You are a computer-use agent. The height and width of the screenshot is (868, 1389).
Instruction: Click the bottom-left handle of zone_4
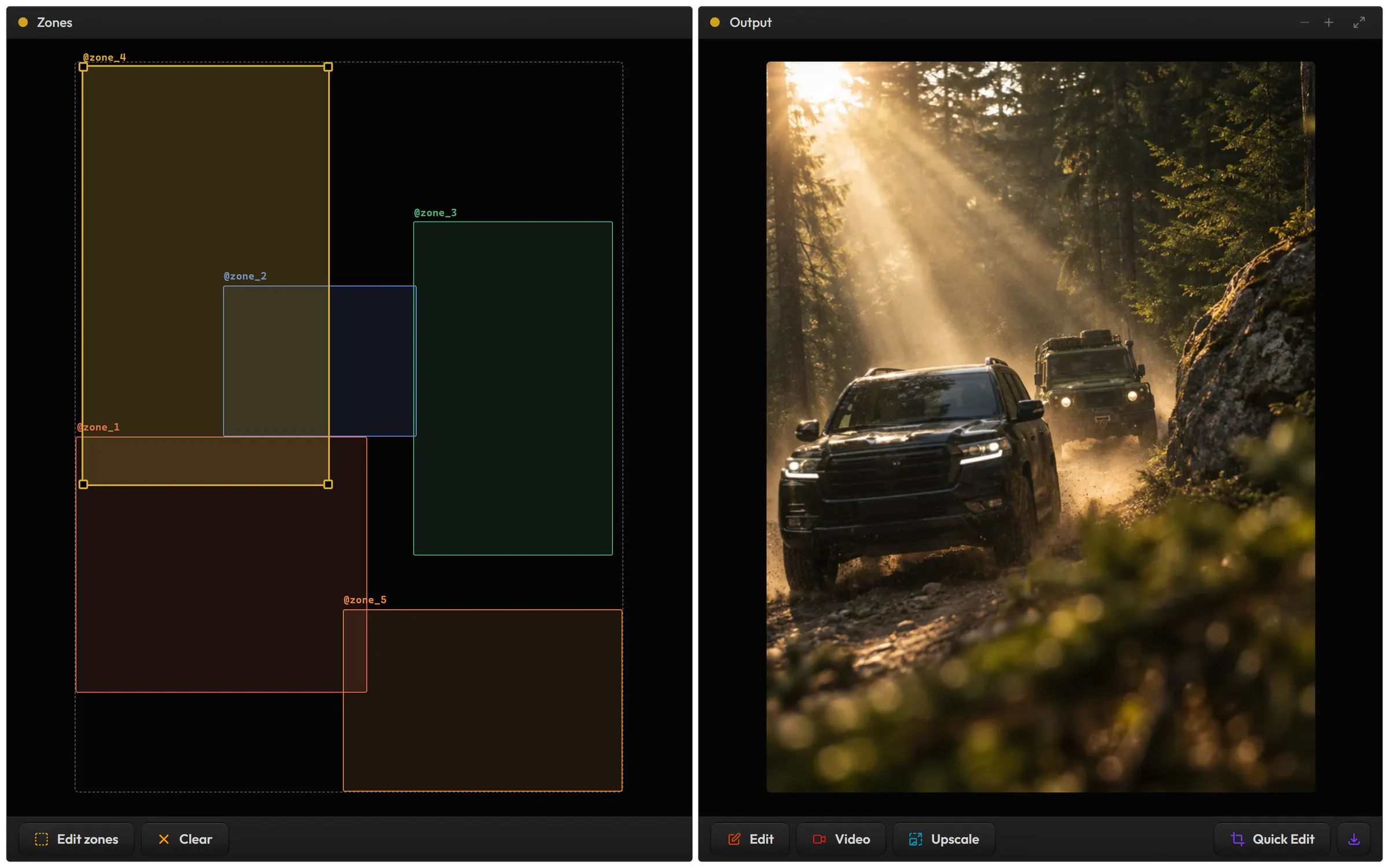pos(83,484)
